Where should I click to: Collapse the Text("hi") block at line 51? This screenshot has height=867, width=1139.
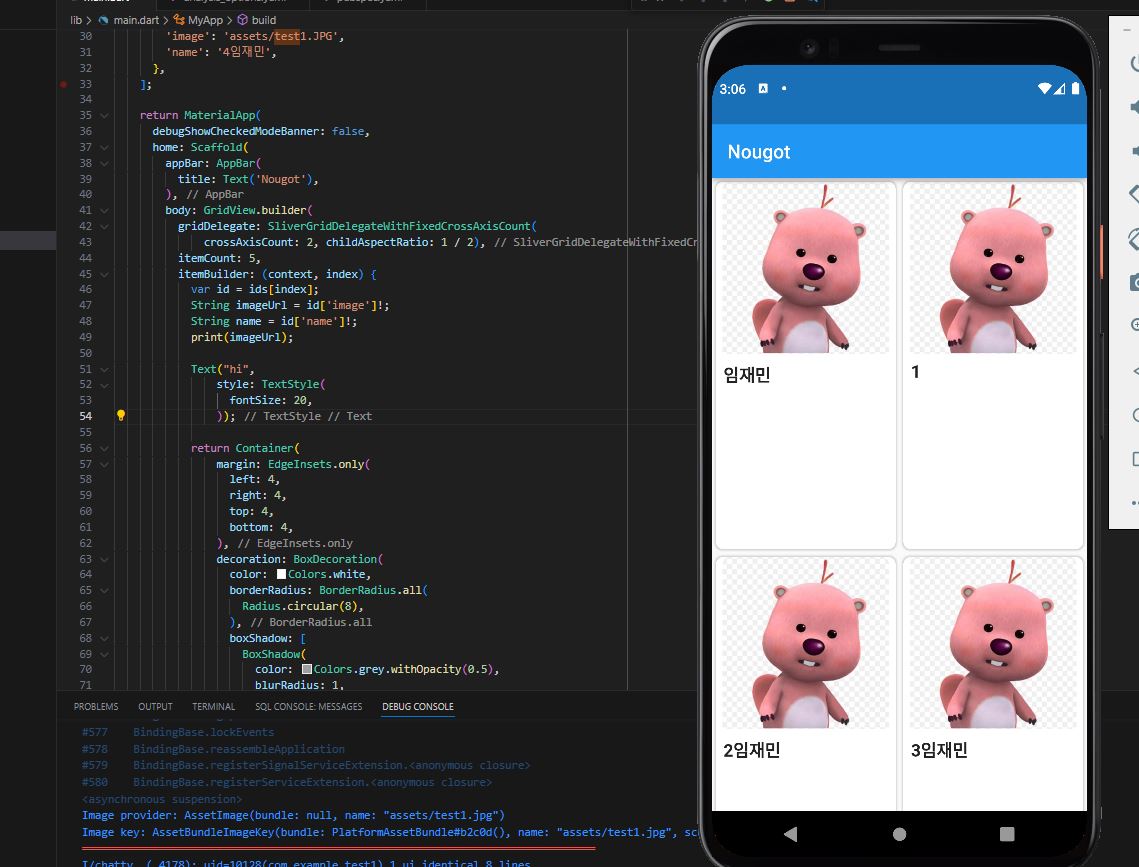[105, 370]
